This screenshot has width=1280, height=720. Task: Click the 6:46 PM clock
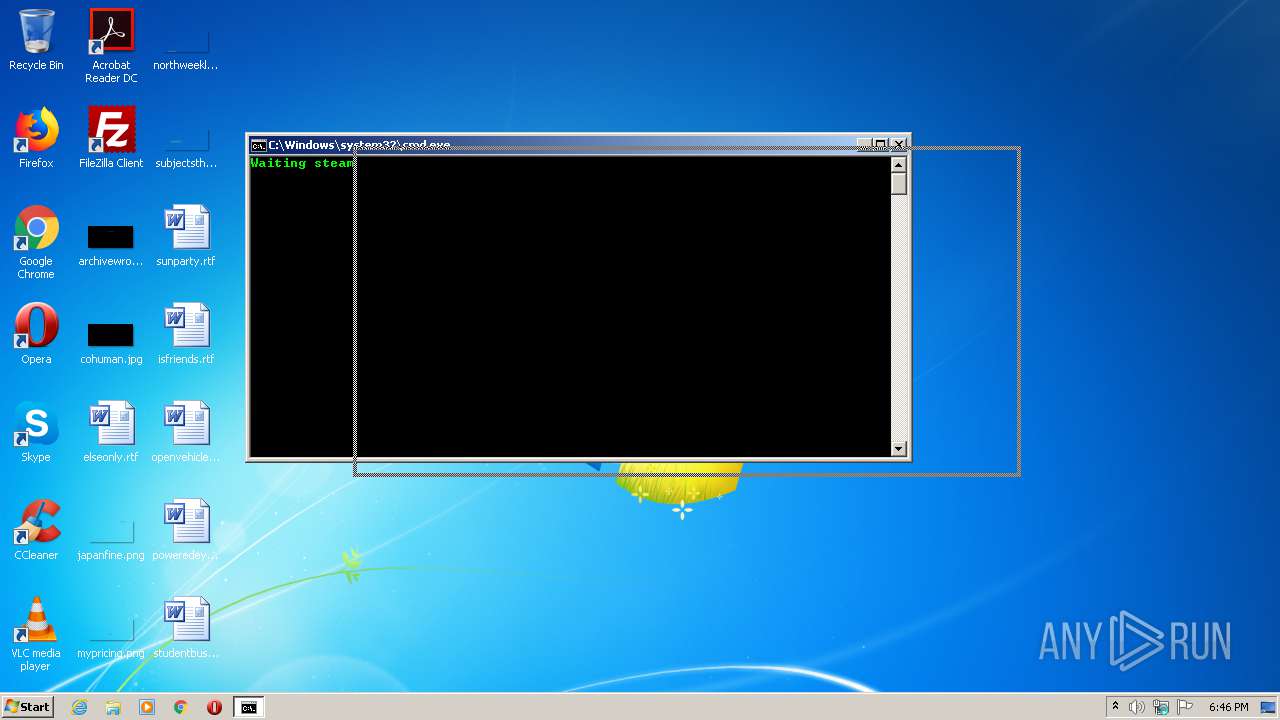tap(1228, 707)
